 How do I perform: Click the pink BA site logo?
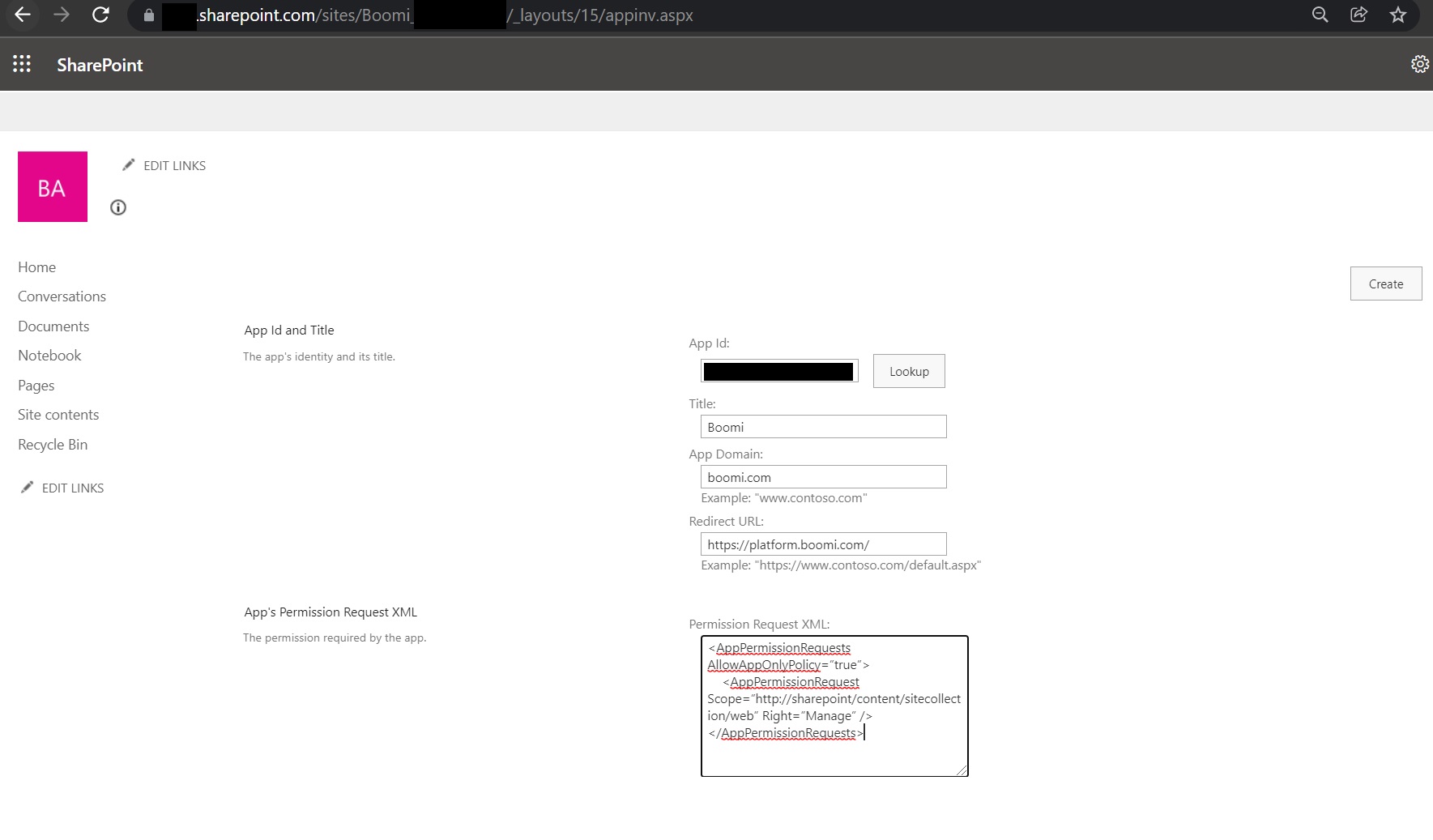click(52, 186)
